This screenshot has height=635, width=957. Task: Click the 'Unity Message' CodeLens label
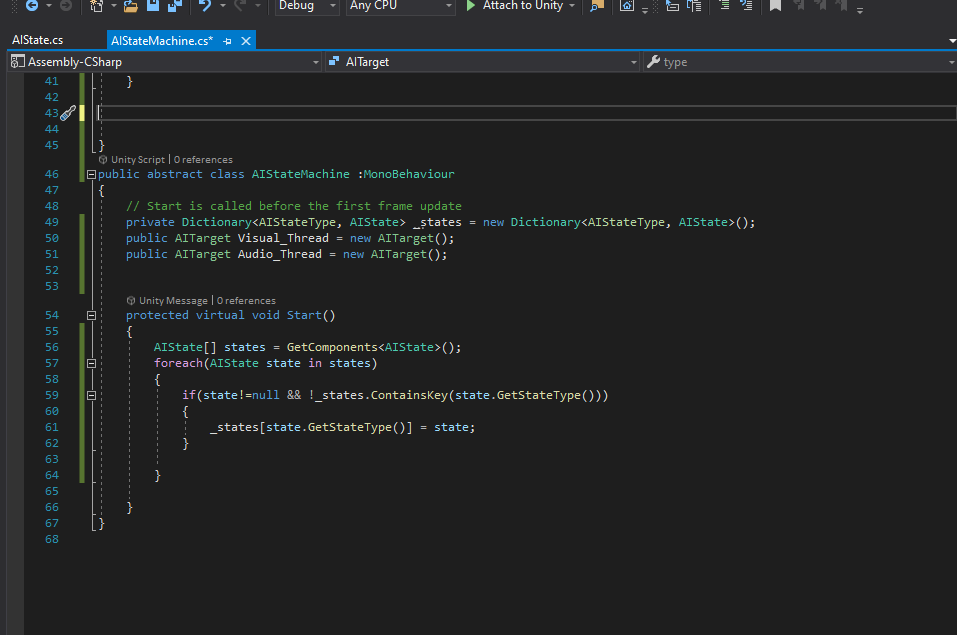173,300
